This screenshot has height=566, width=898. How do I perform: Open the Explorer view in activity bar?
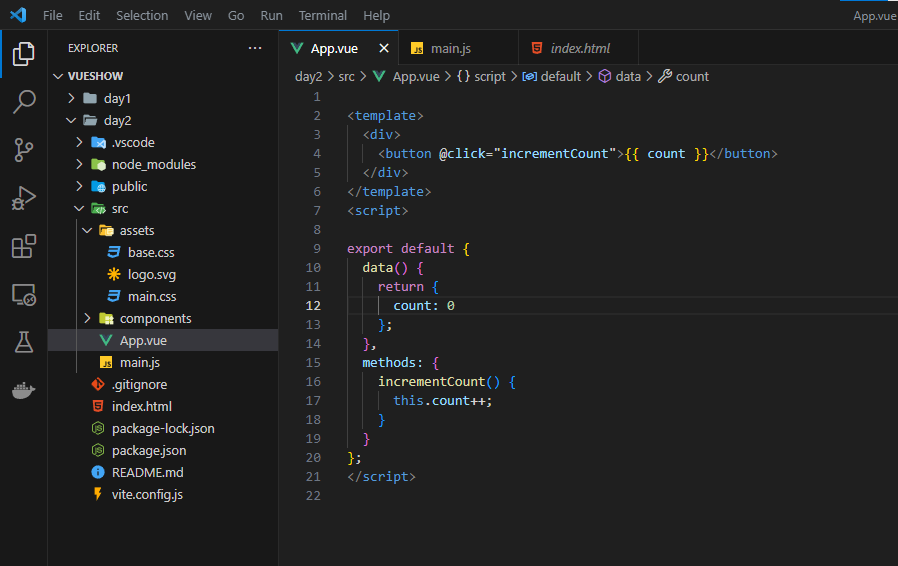coord(23,54)
